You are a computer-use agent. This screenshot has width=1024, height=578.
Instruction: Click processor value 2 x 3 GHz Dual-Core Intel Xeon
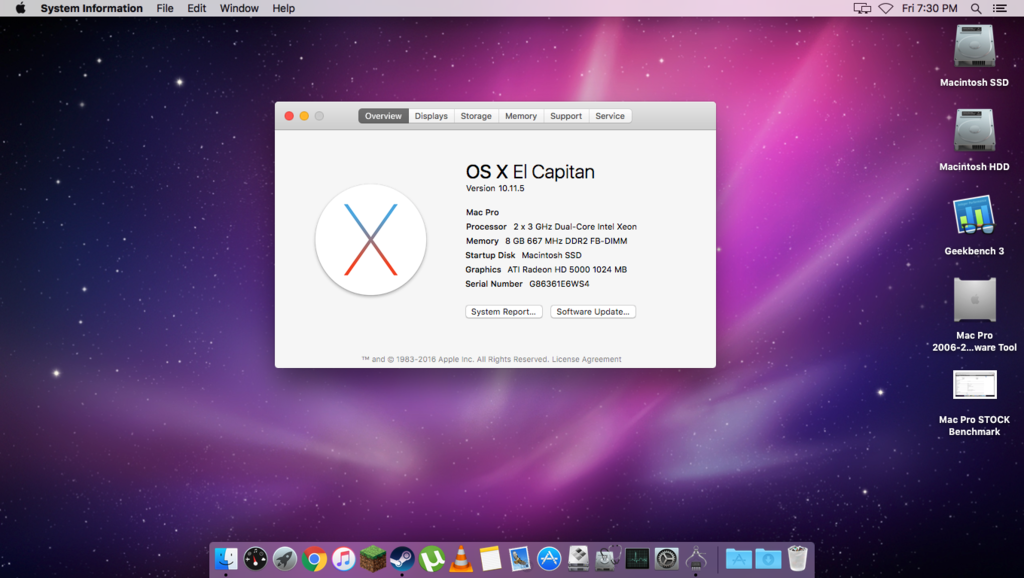pos(575,227)
